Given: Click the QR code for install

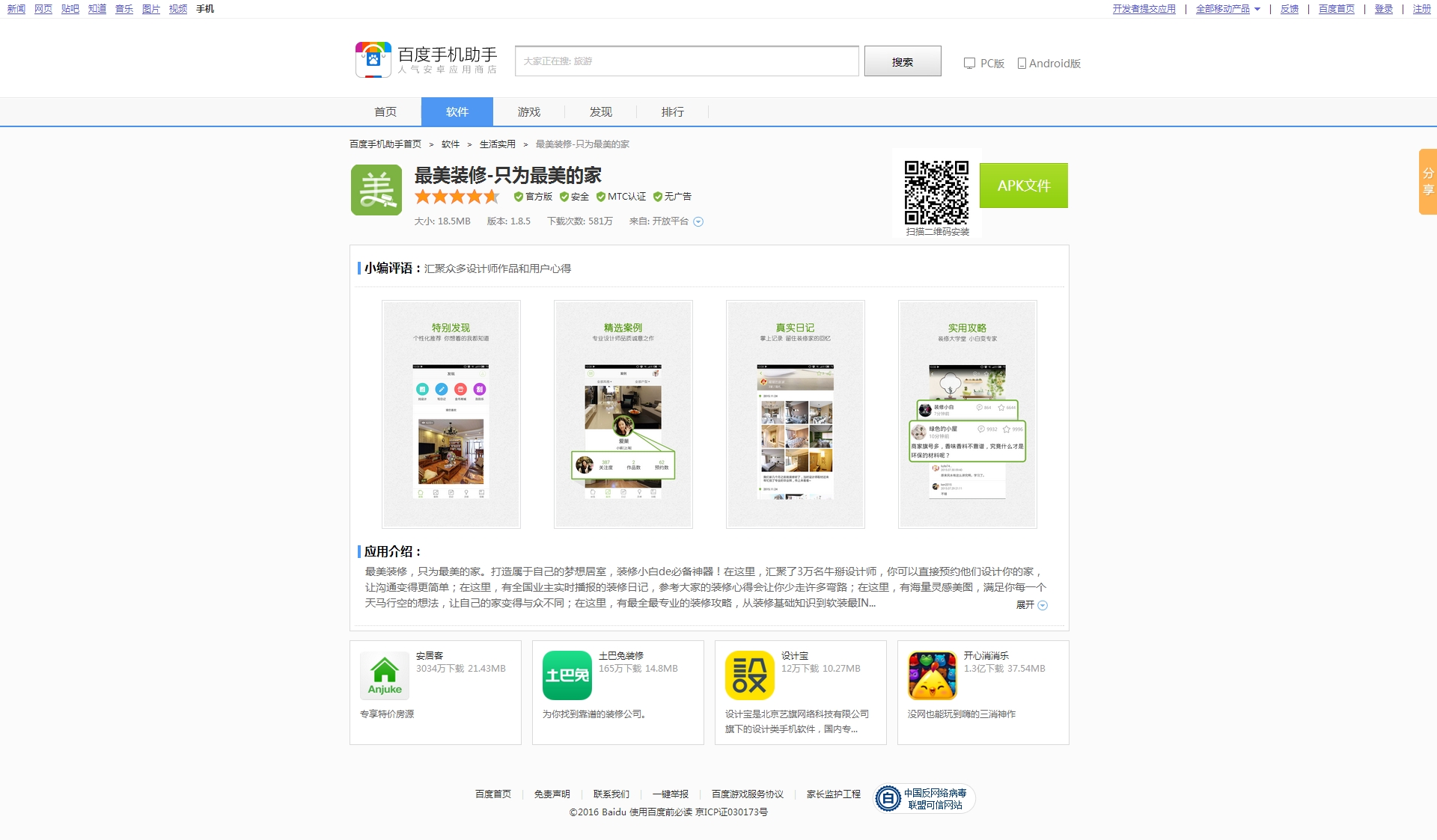Looking at the screenshot, I should [936, 192].
